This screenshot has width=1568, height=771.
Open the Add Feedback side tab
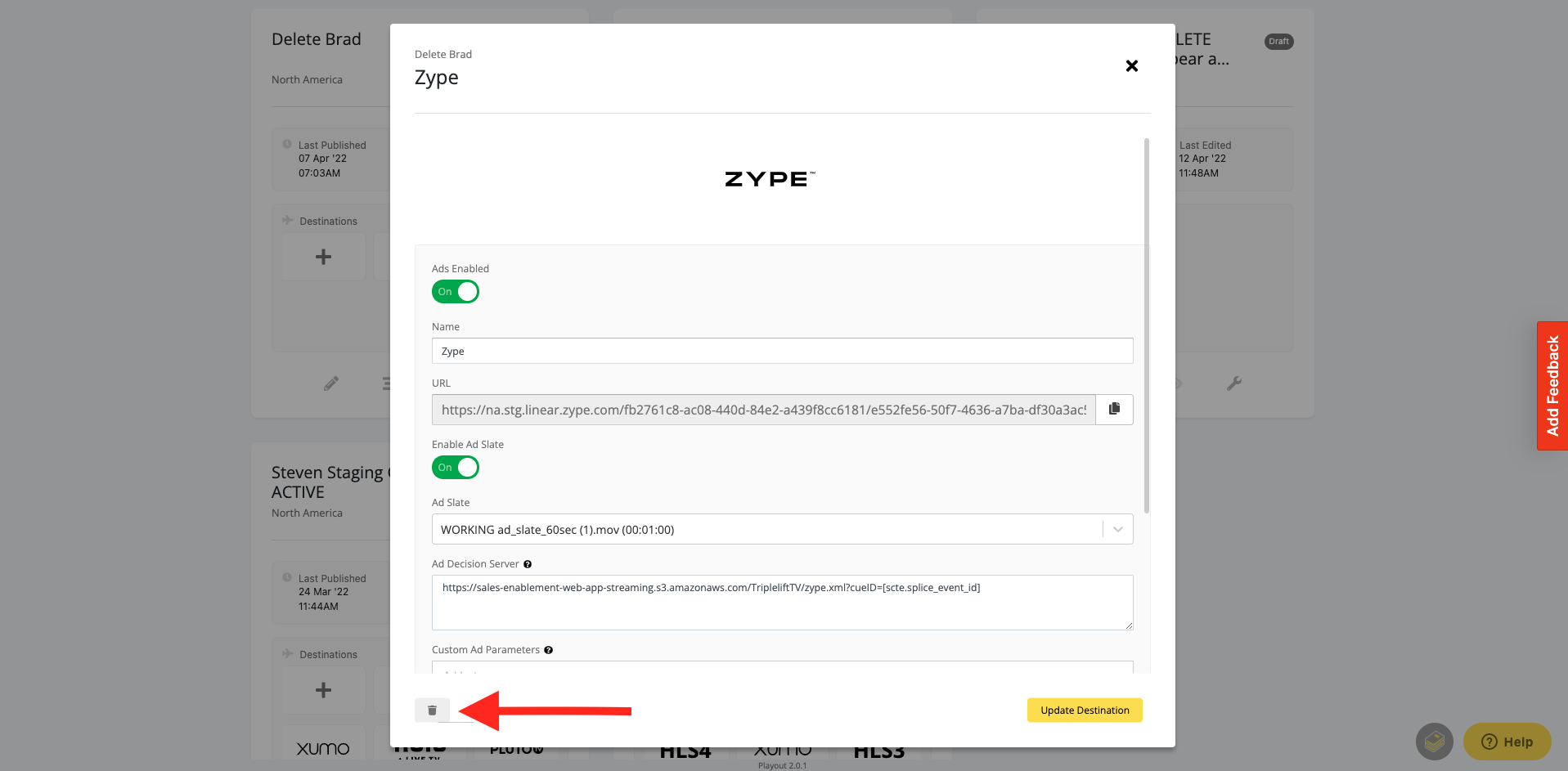[1552, 386]
